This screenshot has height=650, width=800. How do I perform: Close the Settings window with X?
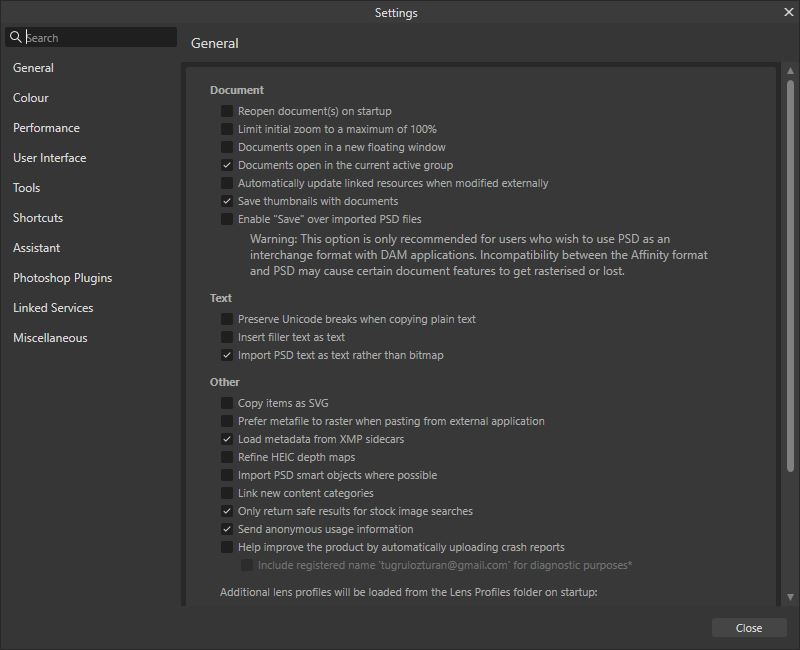pyautogui.click(x=788, y=12)
